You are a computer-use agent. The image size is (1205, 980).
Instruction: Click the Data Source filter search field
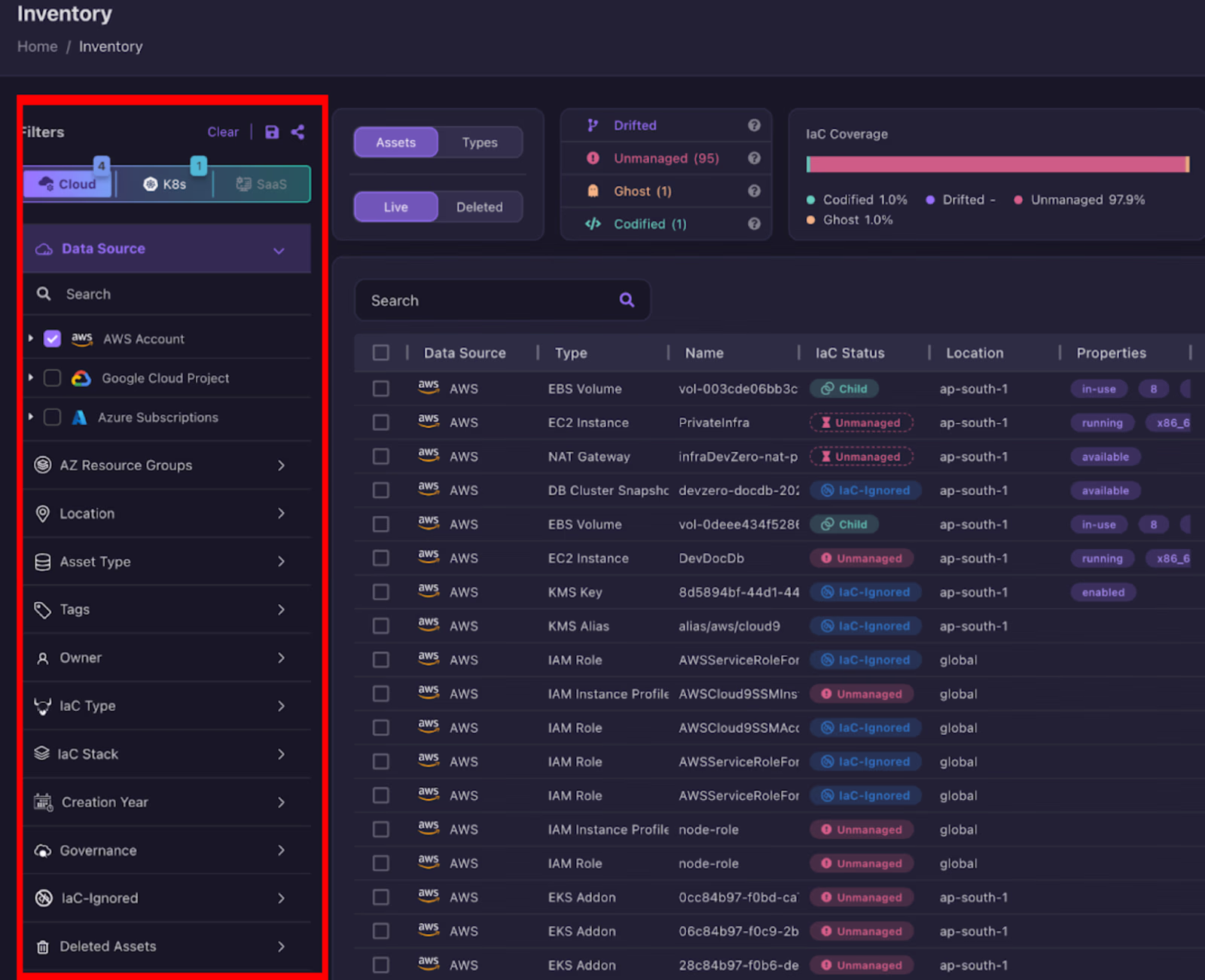(x=167, y=295)
